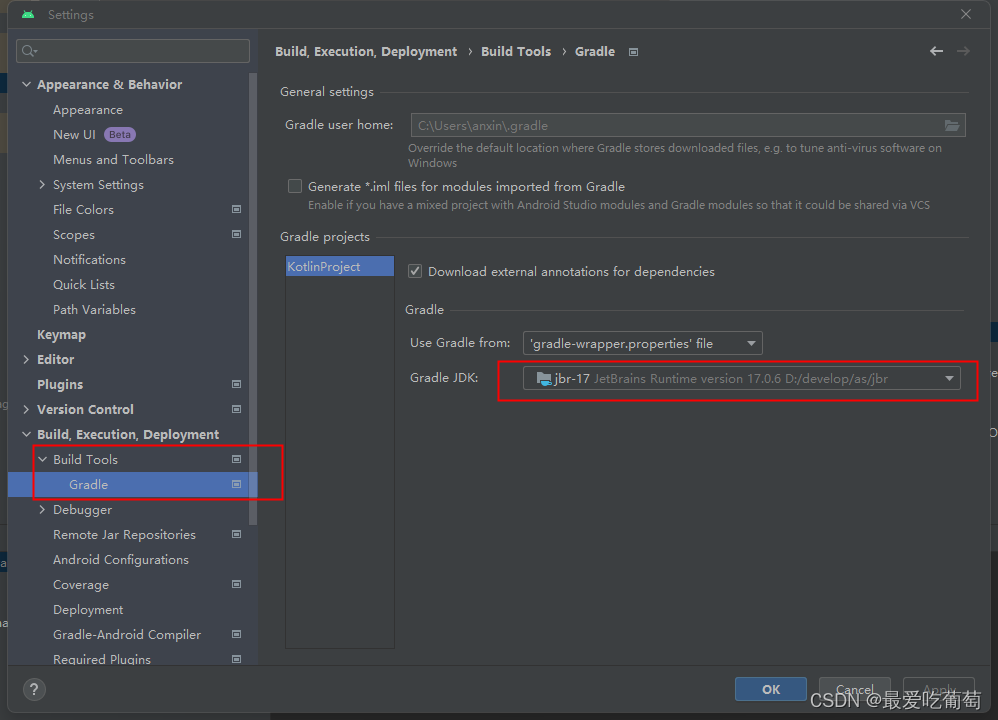The image size is (998, 720).
Task: Select Quick Lists item
Action: [84, 285]
